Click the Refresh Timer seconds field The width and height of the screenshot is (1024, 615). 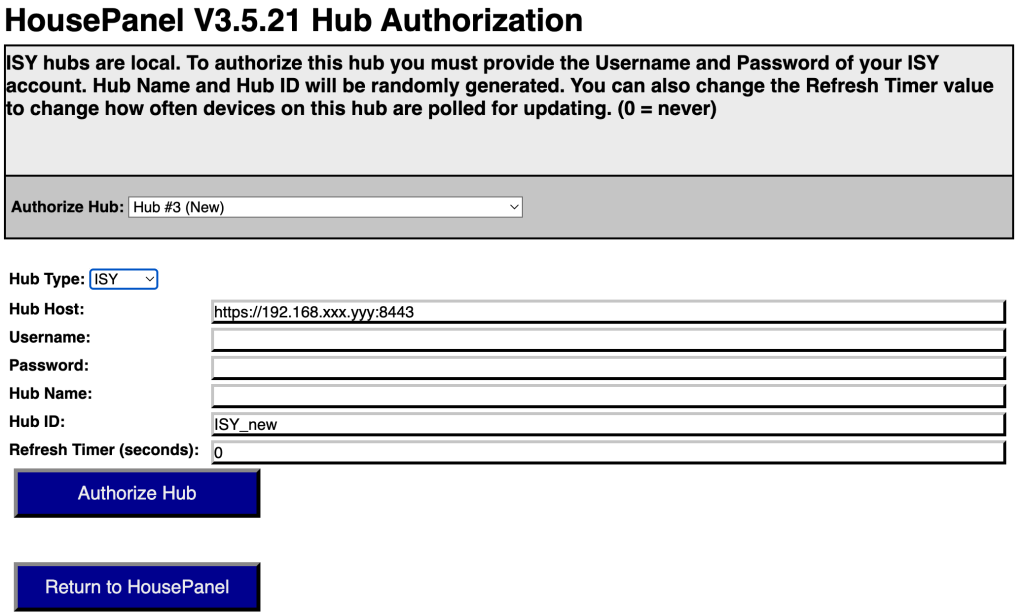coord(607,452)
